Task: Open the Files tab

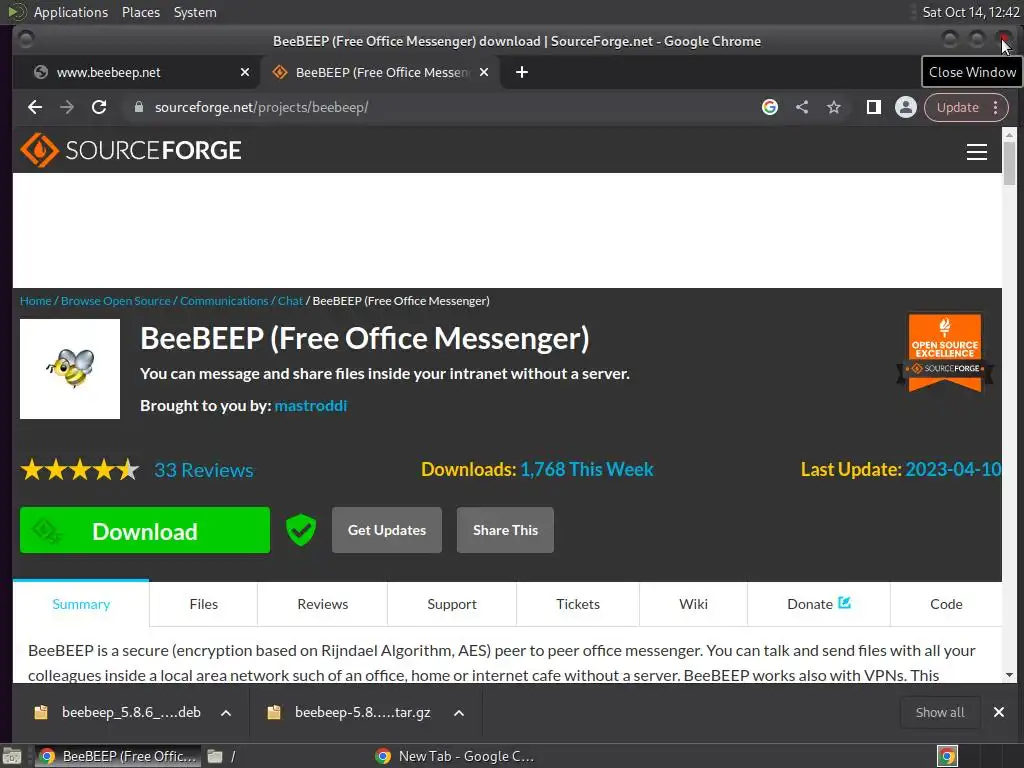Action: pyautogui.click(x=204, y=604)
